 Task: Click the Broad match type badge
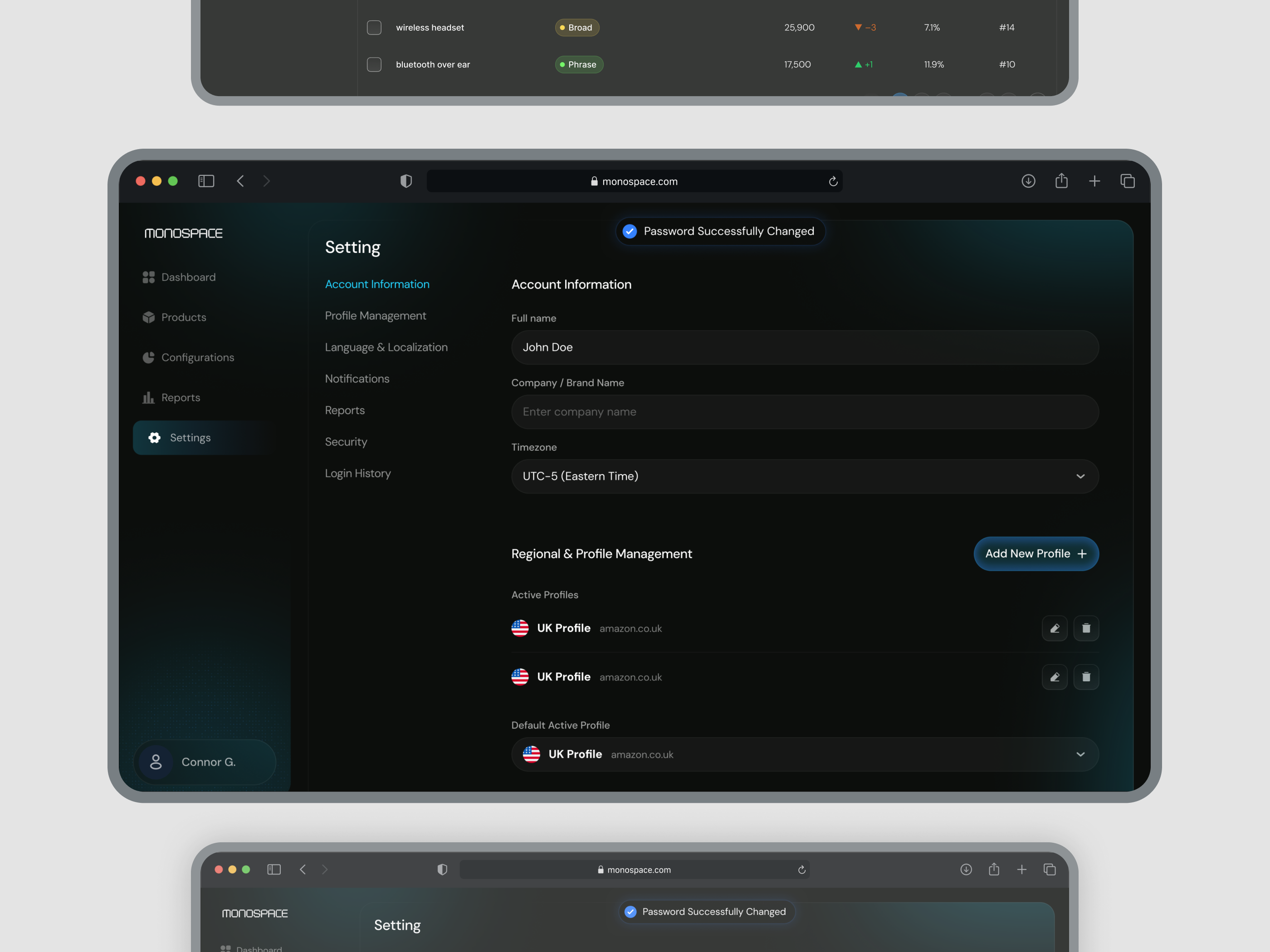click(577, 28)
